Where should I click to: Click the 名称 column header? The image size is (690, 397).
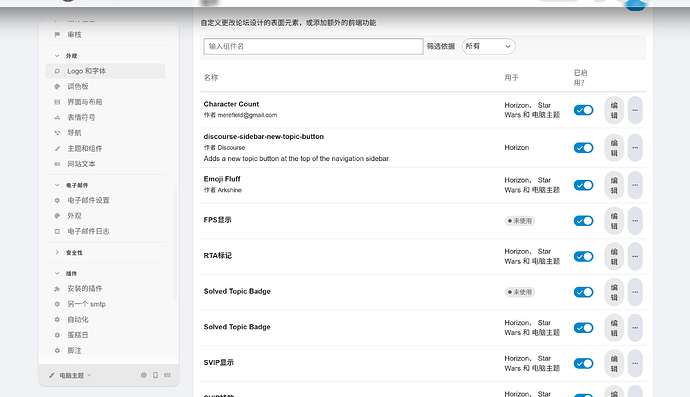[x=211, y=78]
